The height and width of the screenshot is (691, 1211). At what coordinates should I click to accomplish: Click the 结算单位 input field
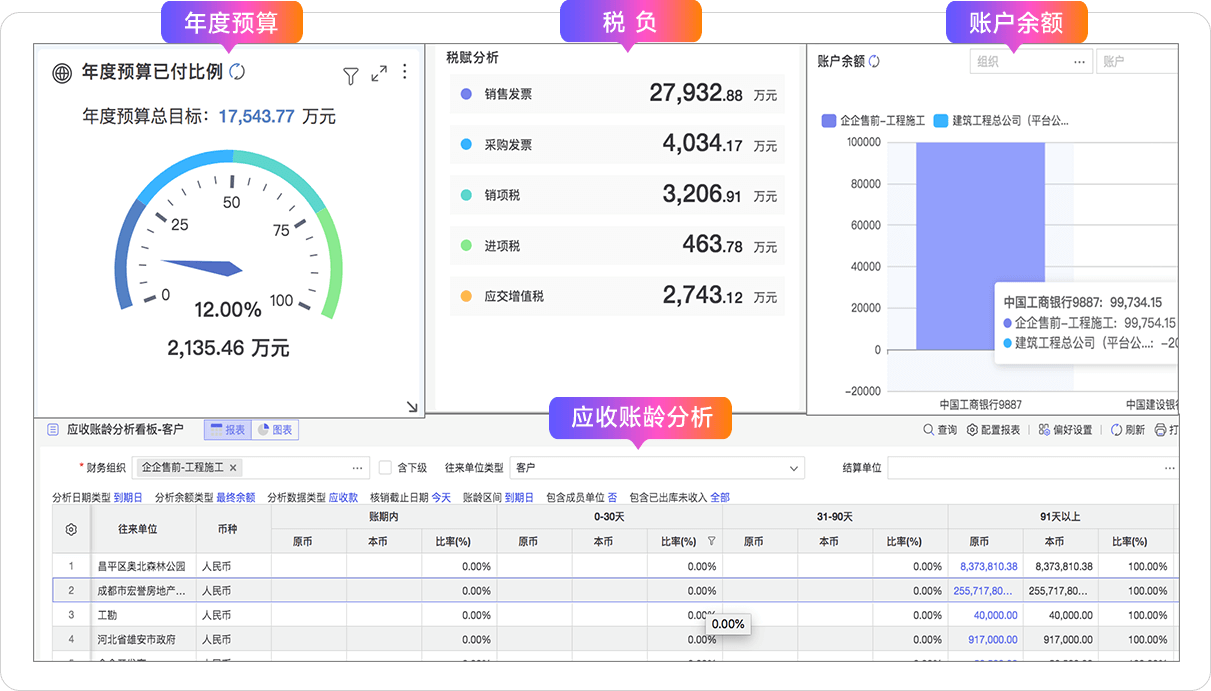[x=1025, y=468]
